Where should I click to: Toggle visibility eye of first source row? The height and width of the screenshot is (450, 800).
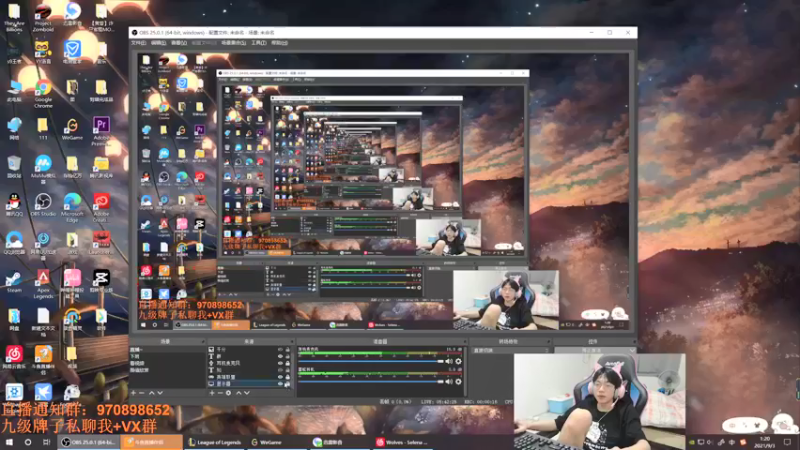click(x=280, y=349)
